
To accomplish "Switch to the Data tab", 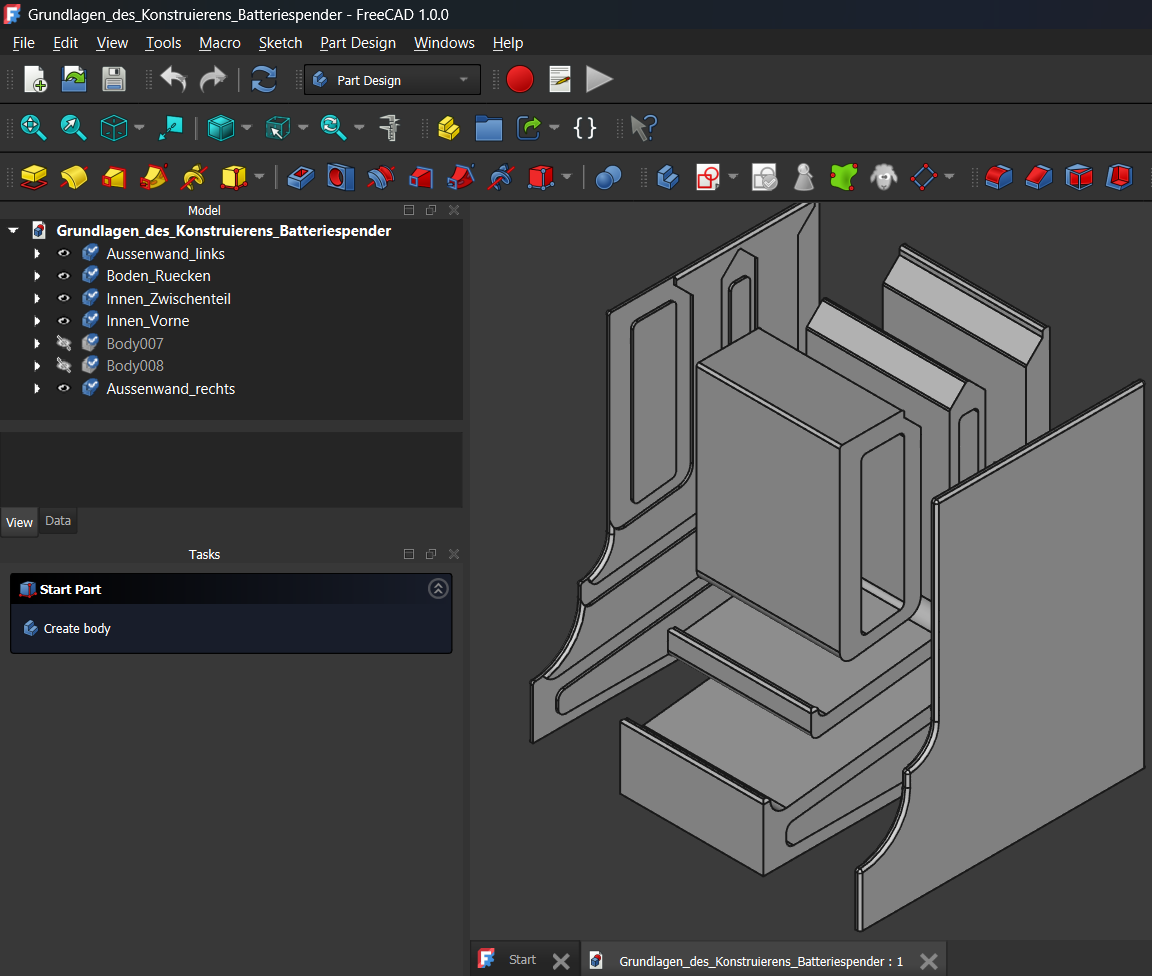I will 57,520.
